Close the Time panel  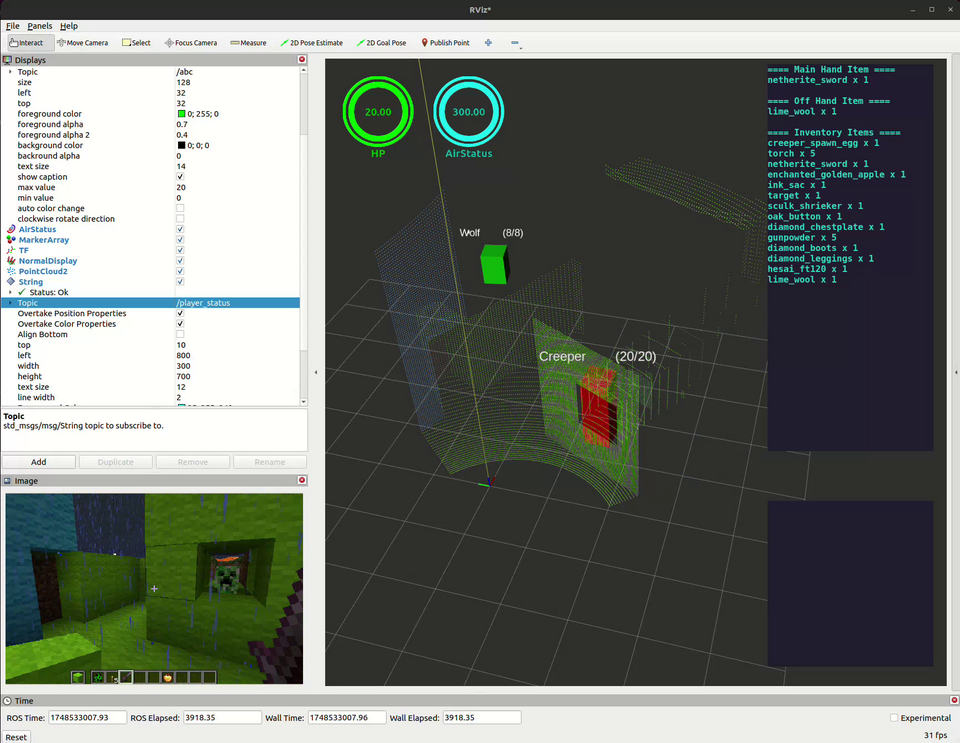(954, 700)
